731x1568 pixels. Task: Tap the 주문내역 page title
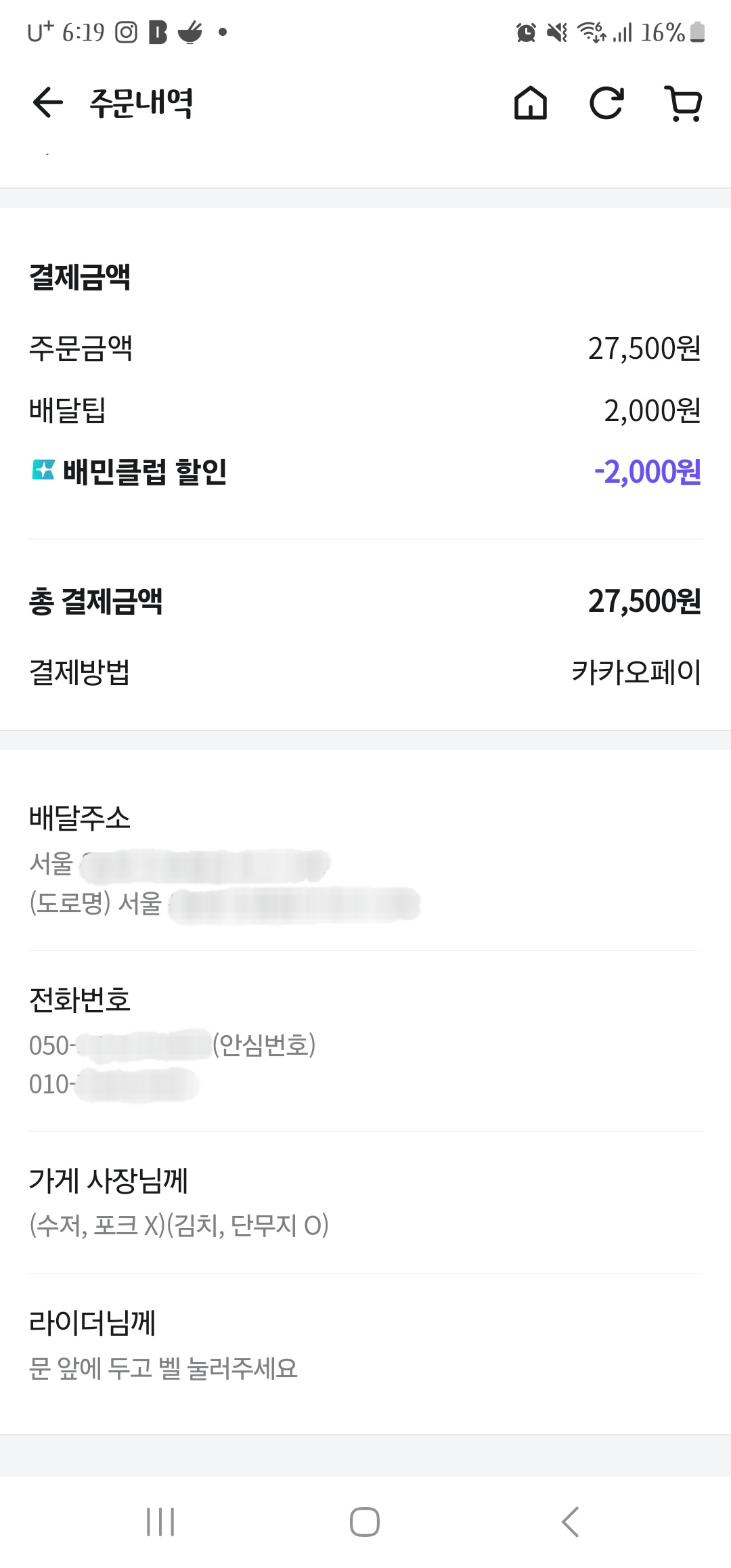point(141,104)
